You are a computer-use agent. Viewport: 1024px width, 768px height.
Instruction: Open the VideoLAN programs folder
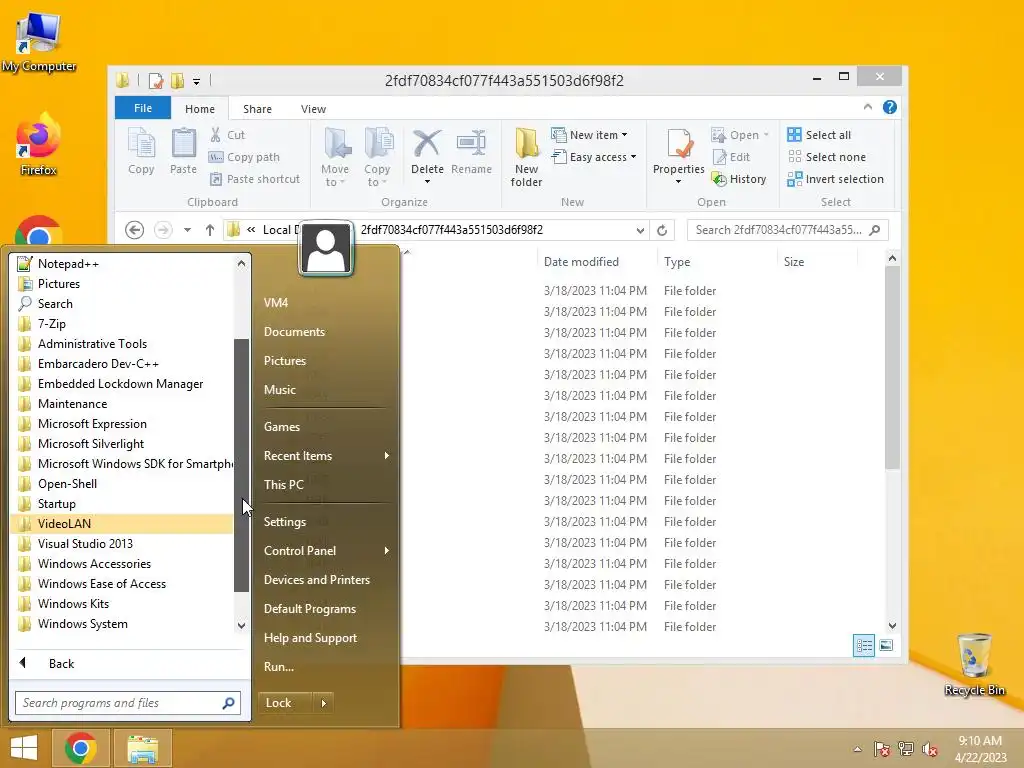(122, 524)
